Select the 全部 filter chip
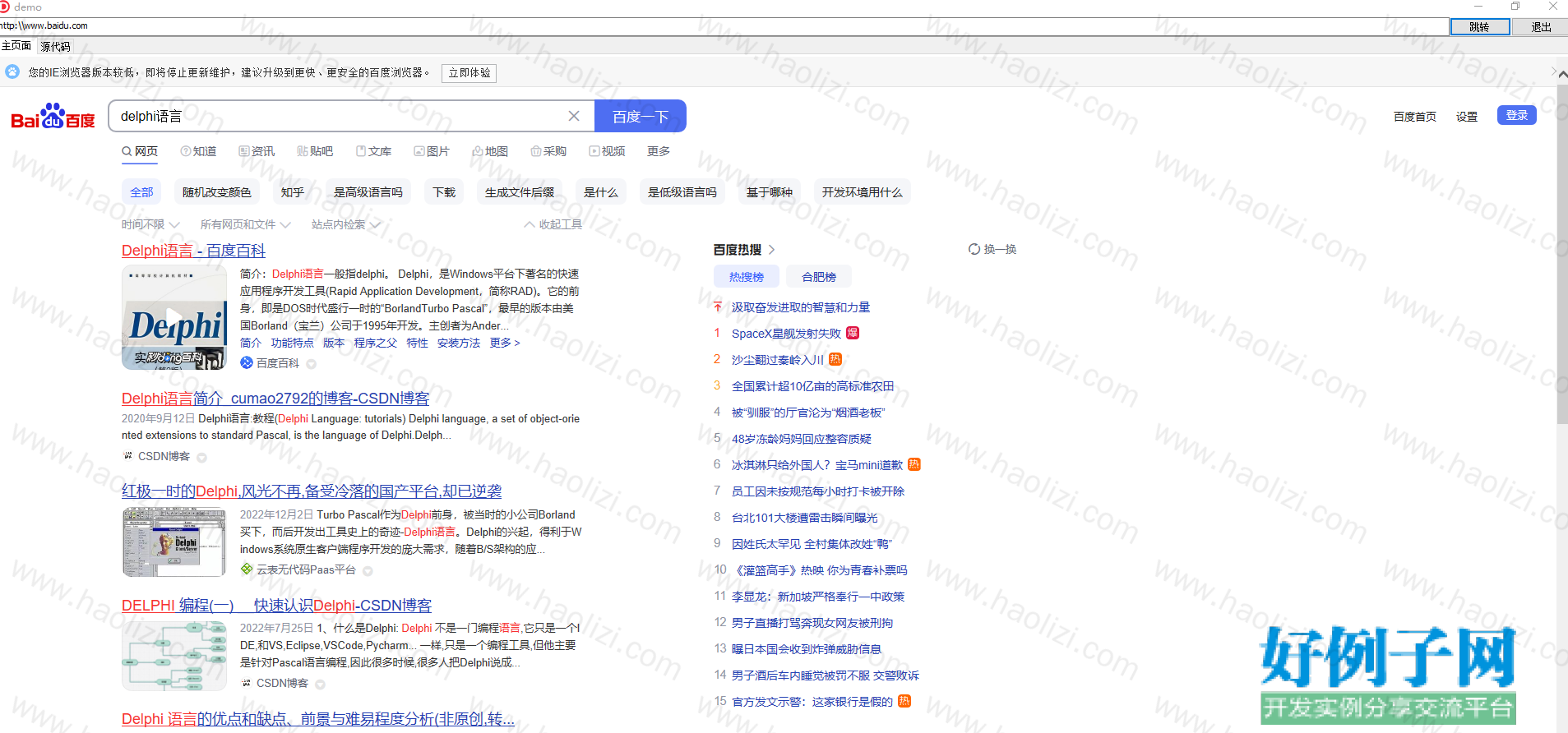 (141, 192)
